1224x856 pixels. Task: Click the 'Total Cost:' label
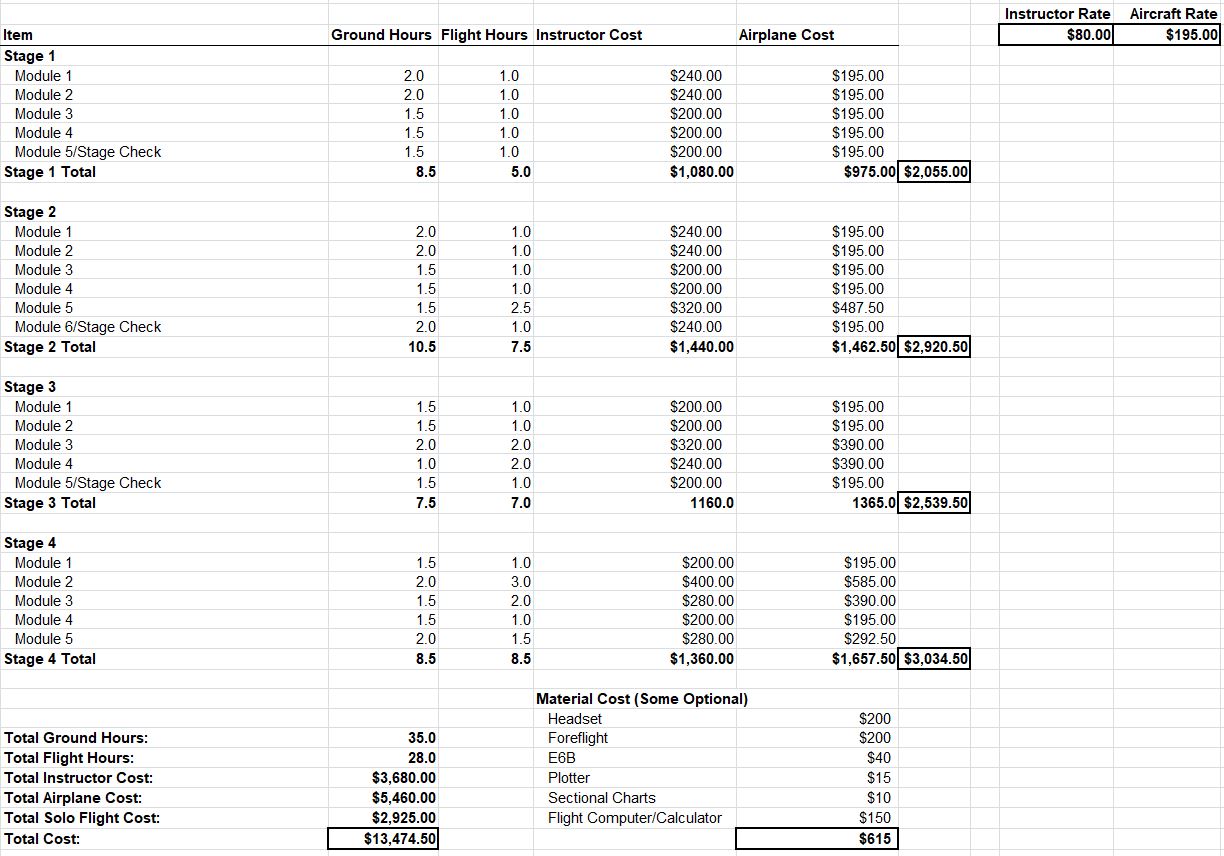(x=42, y=839)
